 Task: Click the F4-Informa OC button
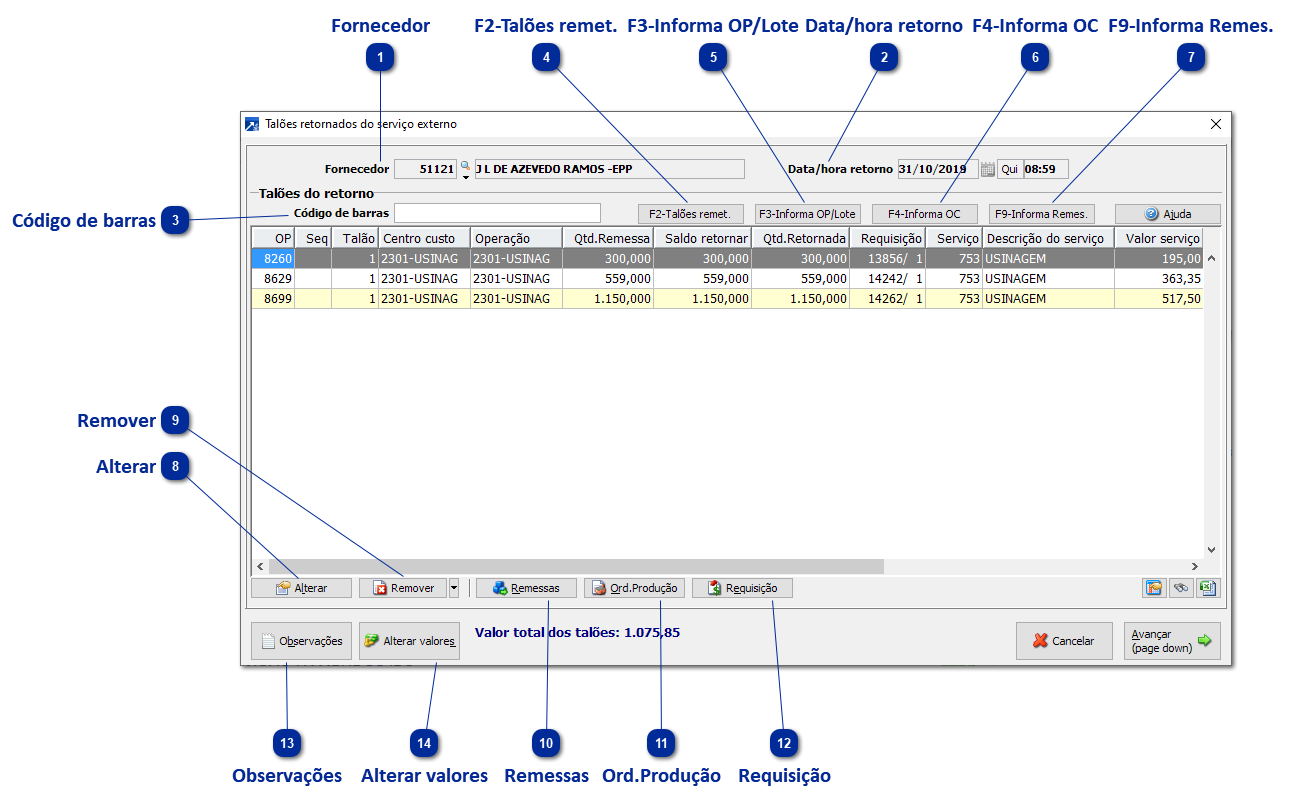[924, 214]
